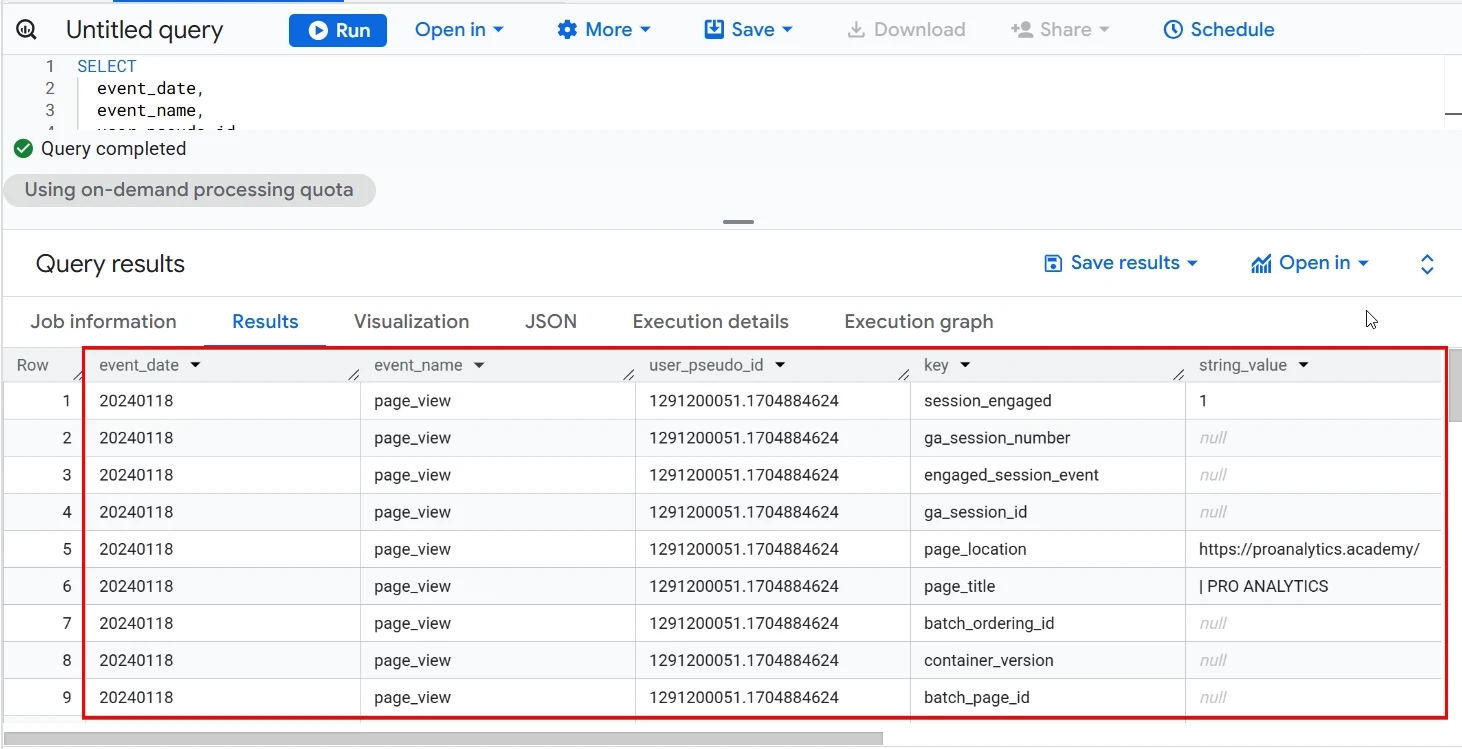Image resolution: width=1462 pixels, height=749 pixels.
Task: Open the Visualization tab
Action: (411, 322)
